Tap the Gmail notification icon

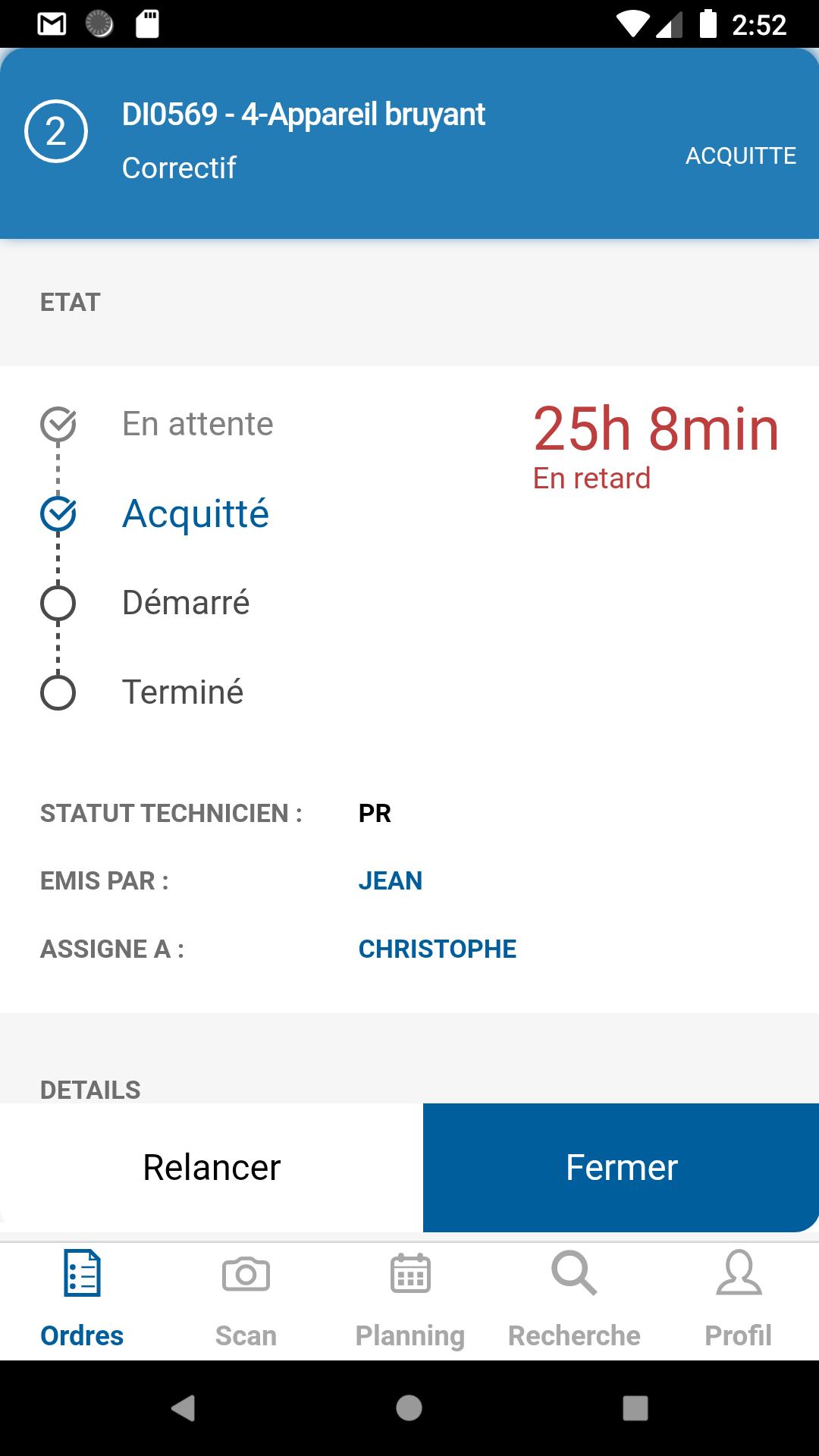(x=52, y=24)
